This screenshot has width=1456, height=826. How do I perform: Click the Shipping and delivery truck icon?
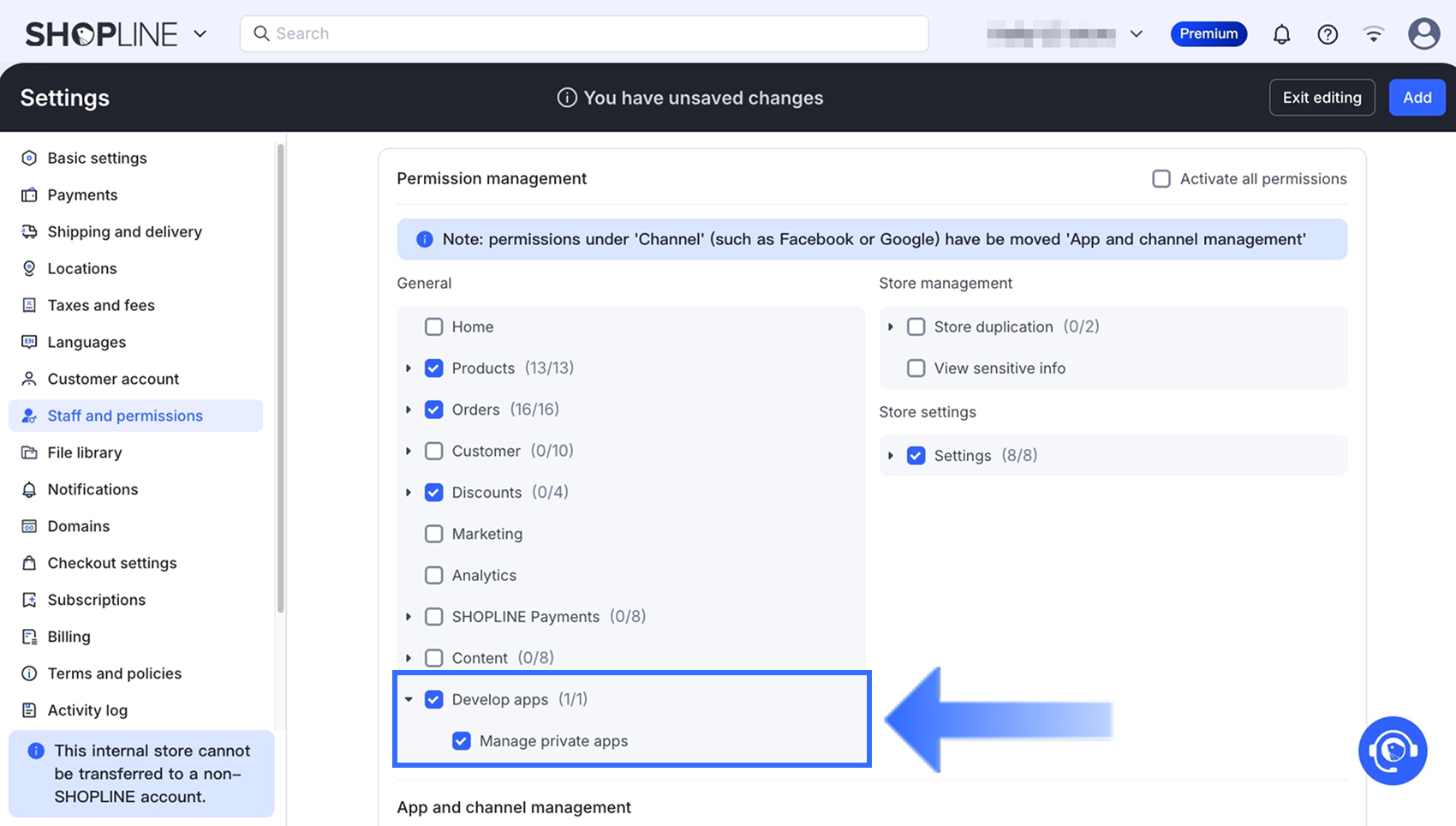point(29,231)
